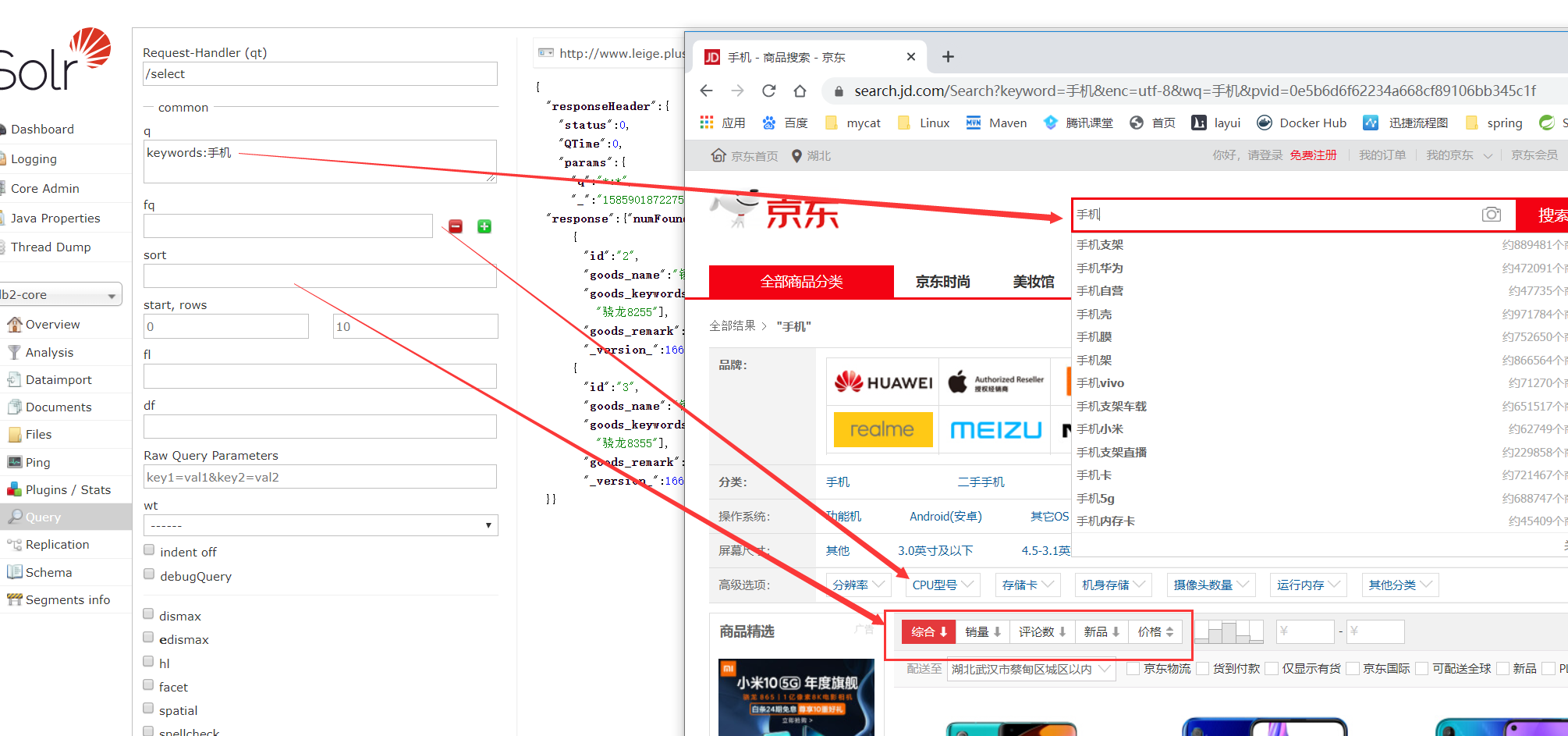Remove the fq filter with red minus
This screenshot has width=1568, height=736.
tap(456, 226)
